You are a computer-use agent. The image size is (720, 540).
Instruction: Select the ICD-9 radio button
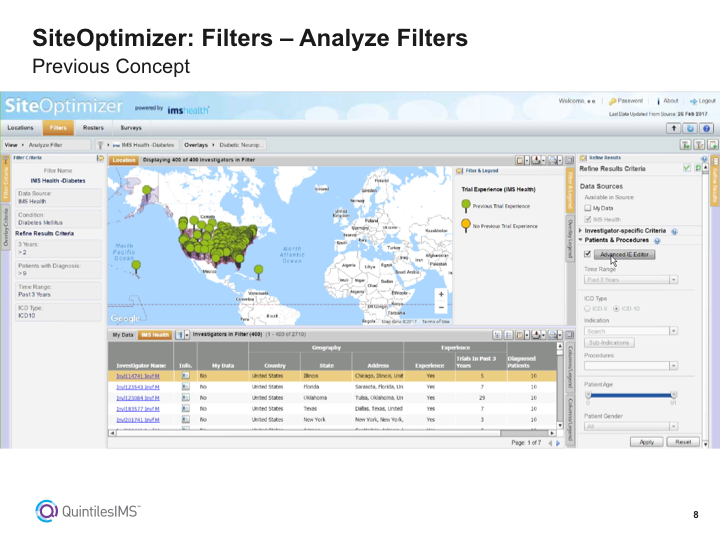point(587,309)
